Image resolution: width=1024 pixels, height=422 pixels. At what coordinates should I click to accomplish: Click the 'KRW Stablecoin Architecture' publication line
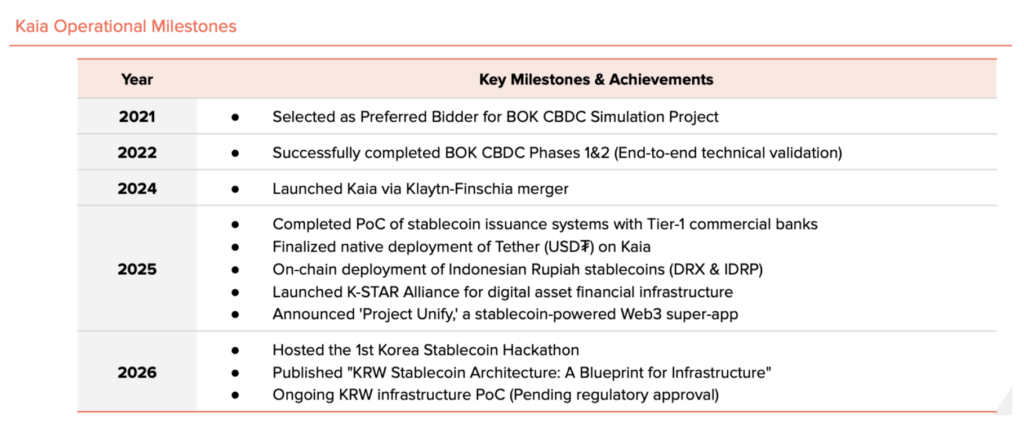[x=522, y=372]
